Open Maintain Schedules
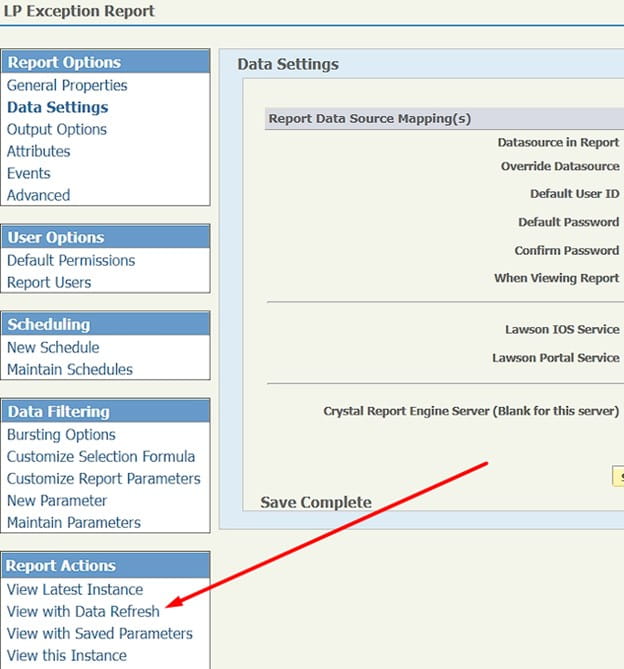 pos(70,370)
